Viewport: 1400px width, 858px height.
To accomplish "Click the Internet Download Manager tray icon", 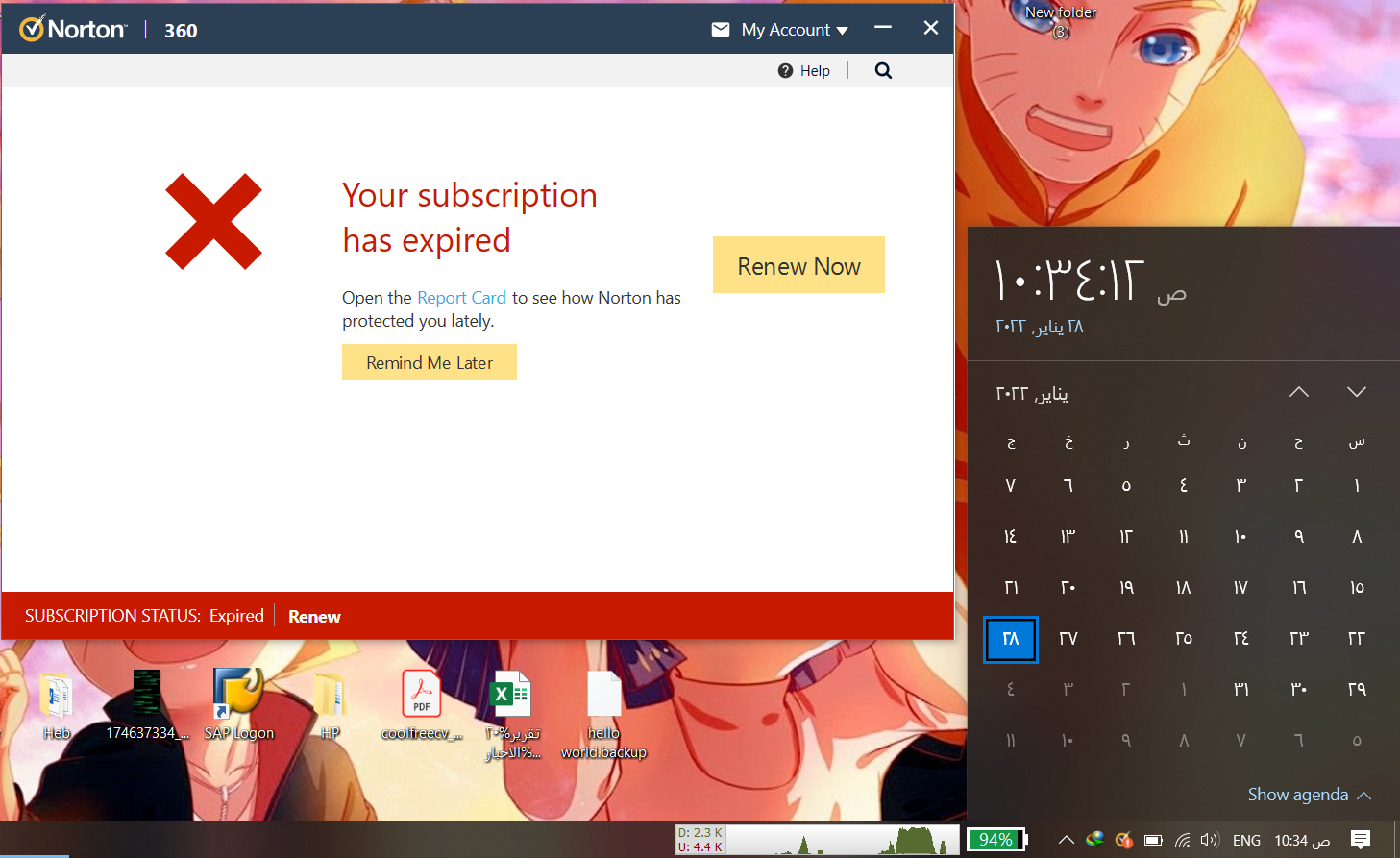I will (x=1094, y=840).
